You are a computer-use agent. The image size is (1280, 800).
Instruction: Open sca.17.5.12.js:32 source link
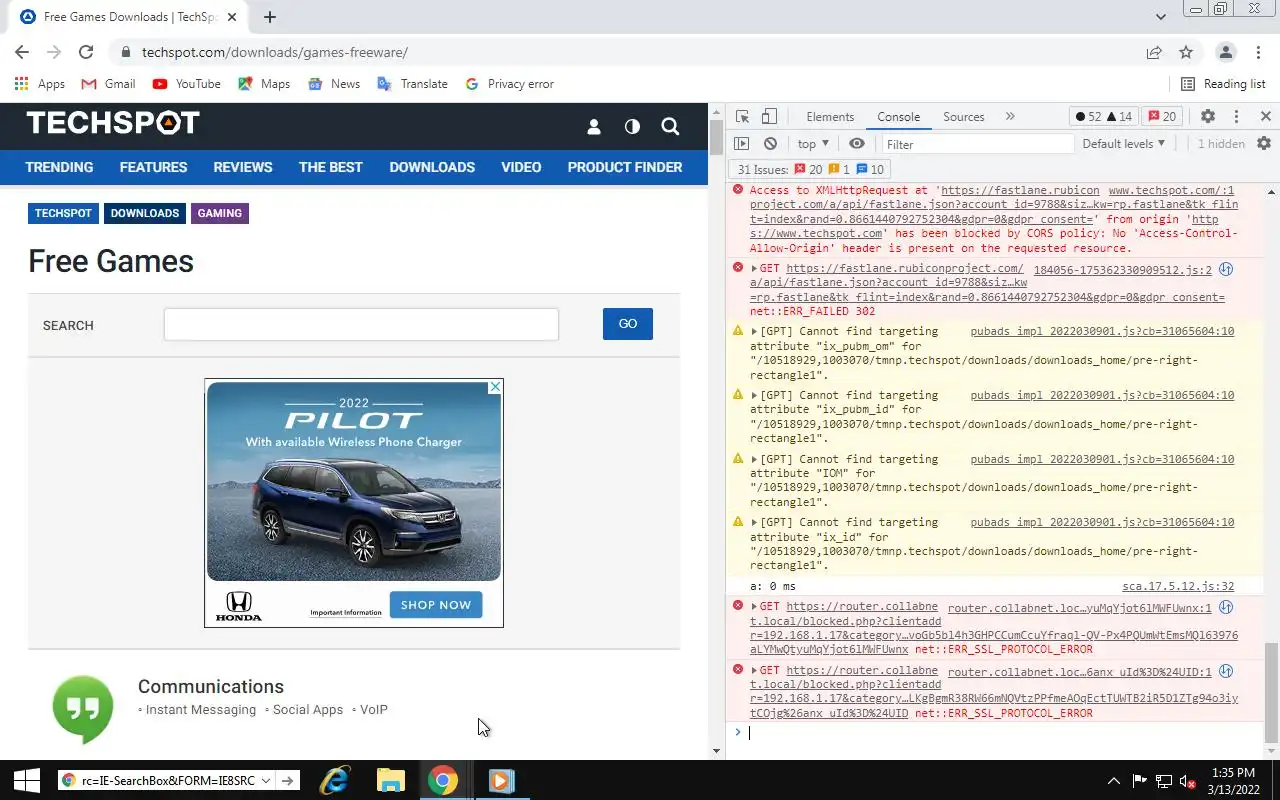click(1178, 587)
